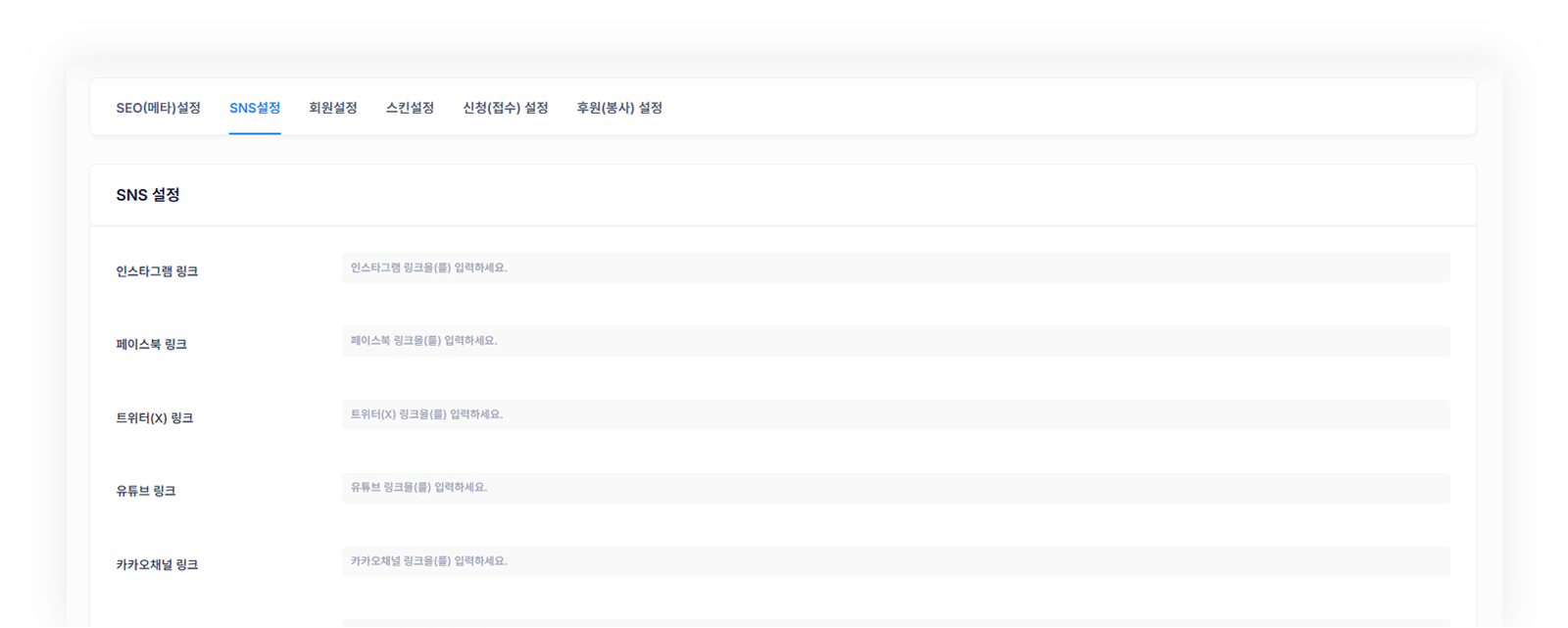The height and width of the screenshot is (628, 1568).
Task: Click the 카카오채널 링크 input field
Action: (x=895, y=561)
